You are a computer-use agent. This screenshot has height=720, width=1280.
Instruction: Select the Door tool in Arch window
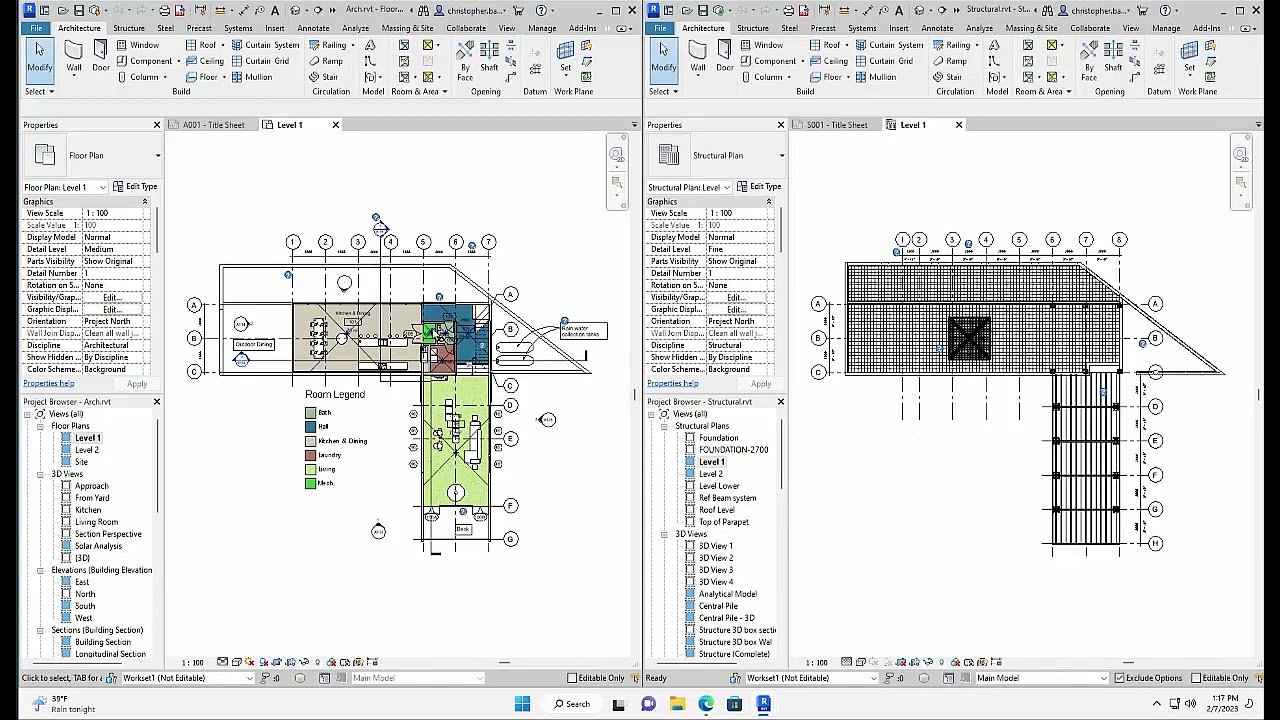coord(101,57)
